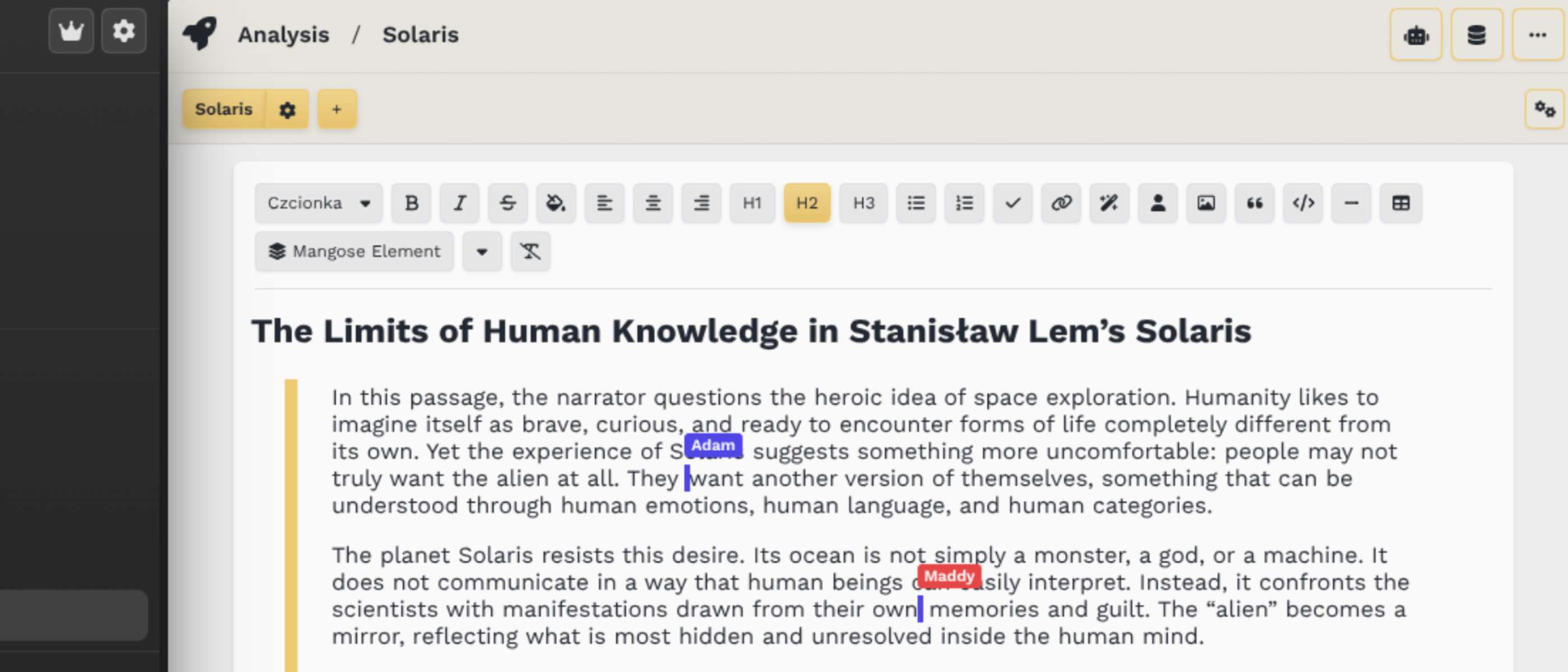Open the robot assistant icon button
The width and height of the screenshot is (1568, 672).
click(1416, 35)
